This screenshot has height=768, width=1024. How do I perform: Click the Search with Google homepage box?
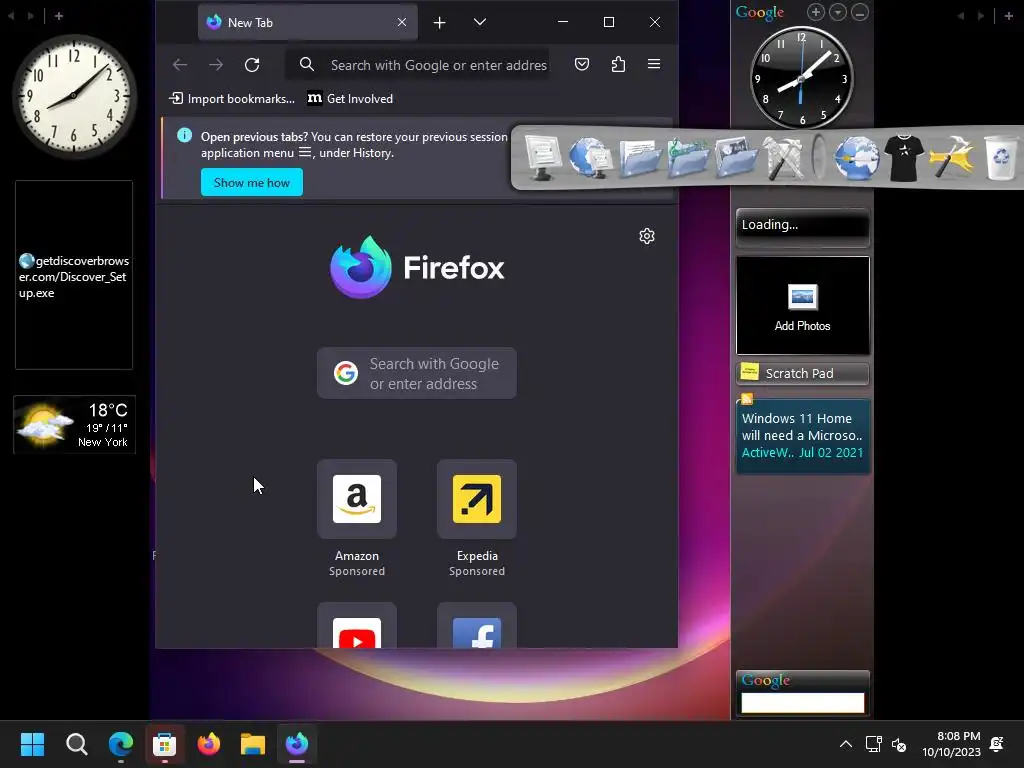(417, 373)
